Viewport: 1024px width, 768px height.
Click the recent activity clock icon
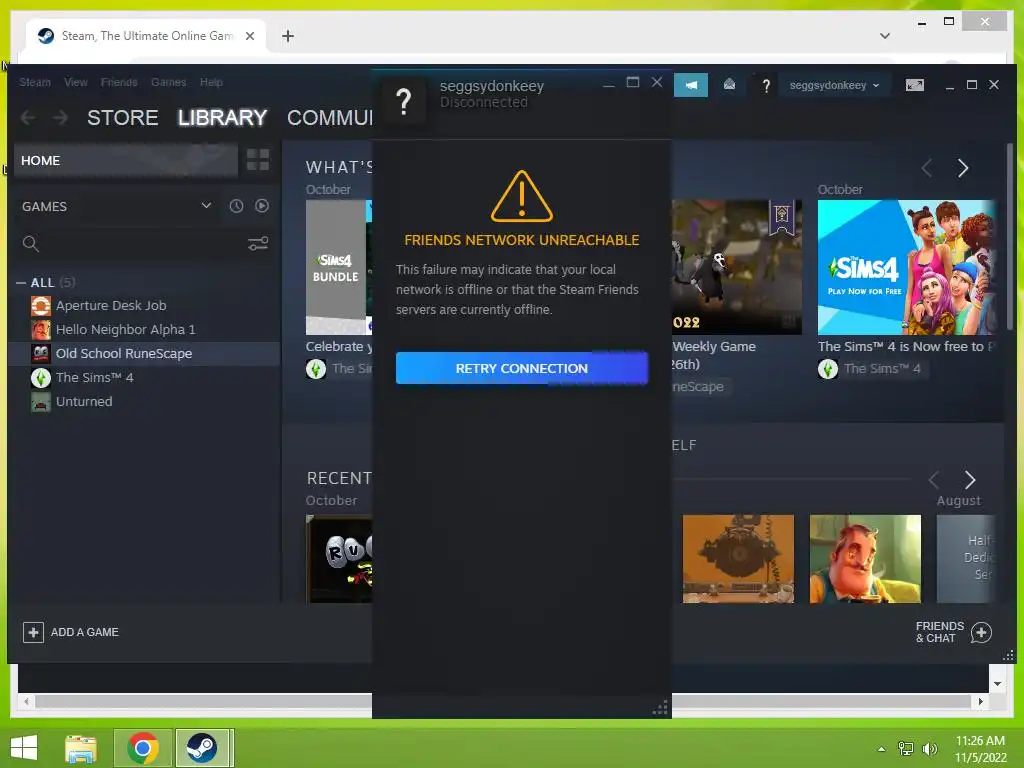coord(236,206)
